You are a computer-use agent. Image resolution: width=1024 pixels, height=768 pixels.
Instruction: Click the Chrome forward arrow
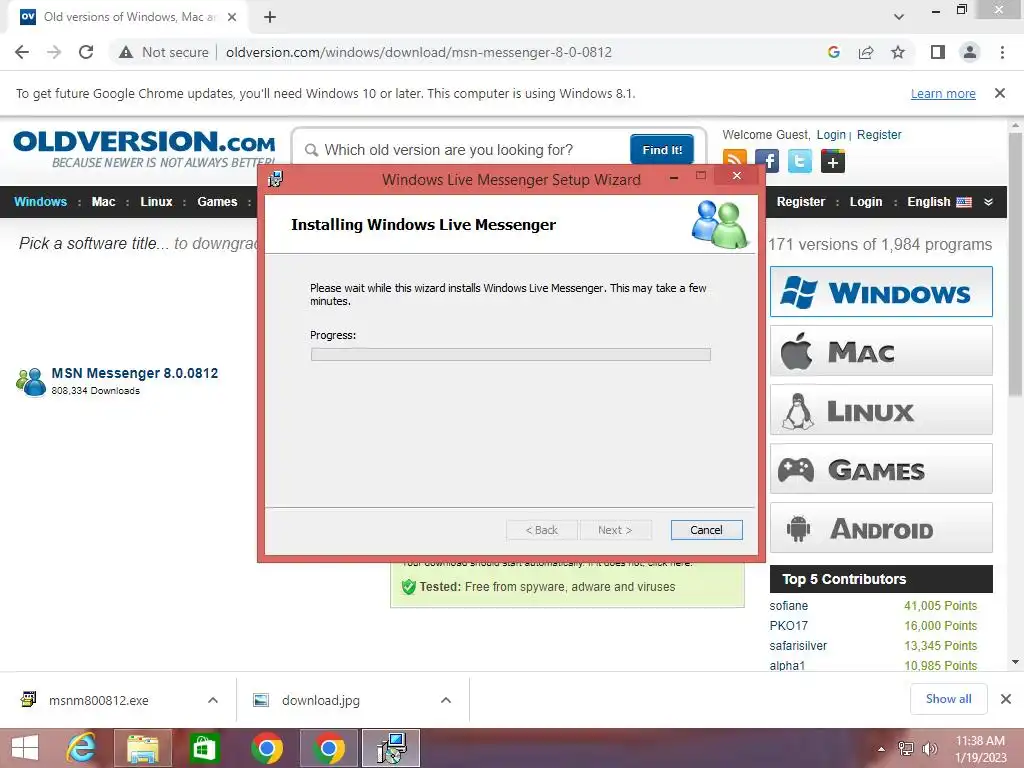click(x=54, y=52)
